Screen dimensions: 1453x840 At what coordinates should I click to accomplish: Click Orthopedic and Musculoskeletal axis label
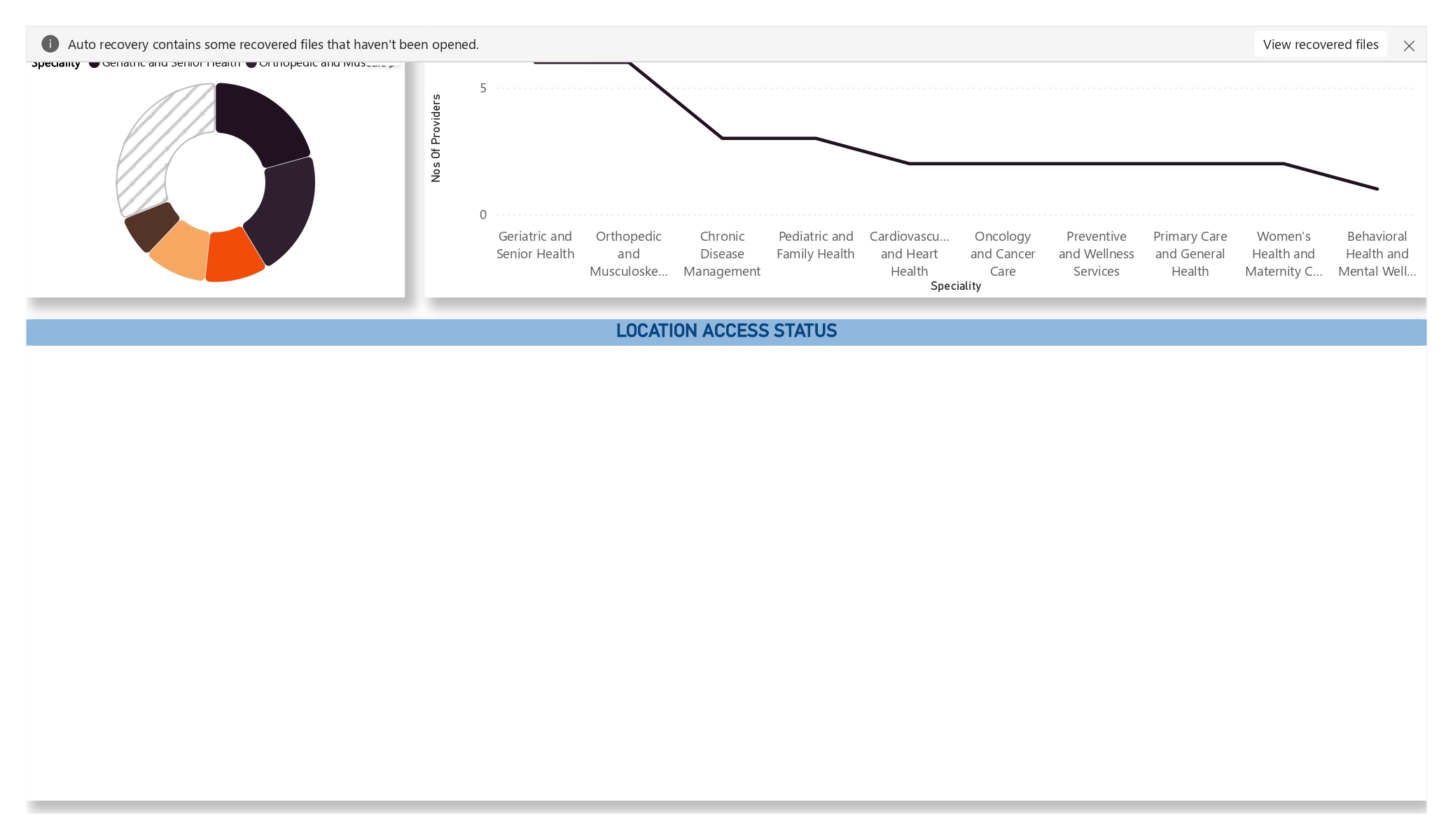point(628,253)
